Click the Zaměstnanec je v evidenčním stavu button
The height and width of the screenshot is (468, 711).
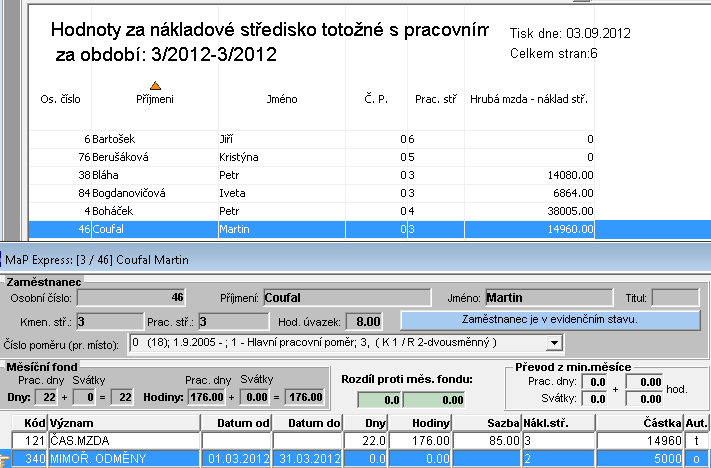[x=550, y=320]
